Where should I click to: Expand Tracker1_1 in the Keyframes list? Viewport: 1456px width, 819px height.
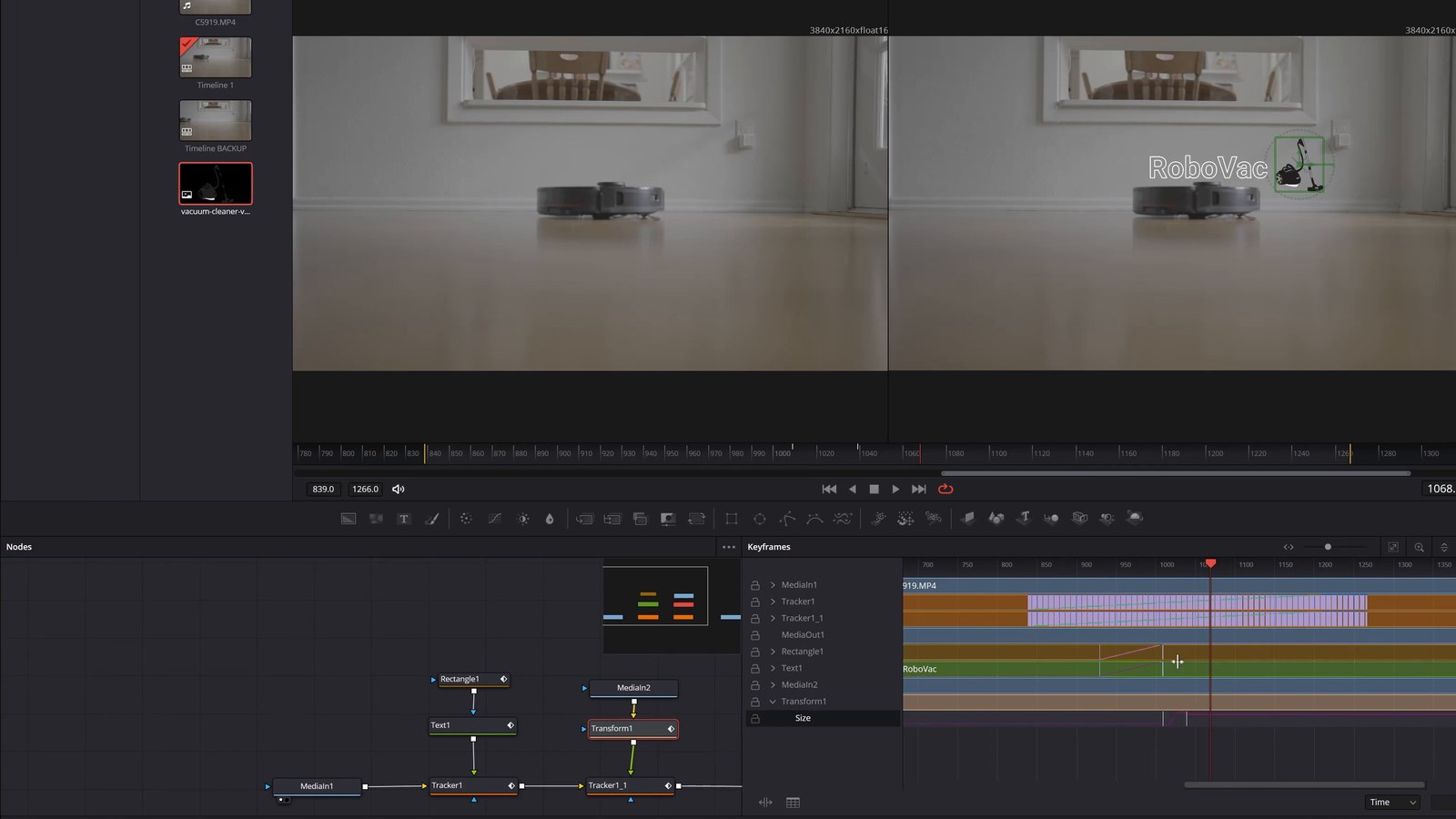773,619
